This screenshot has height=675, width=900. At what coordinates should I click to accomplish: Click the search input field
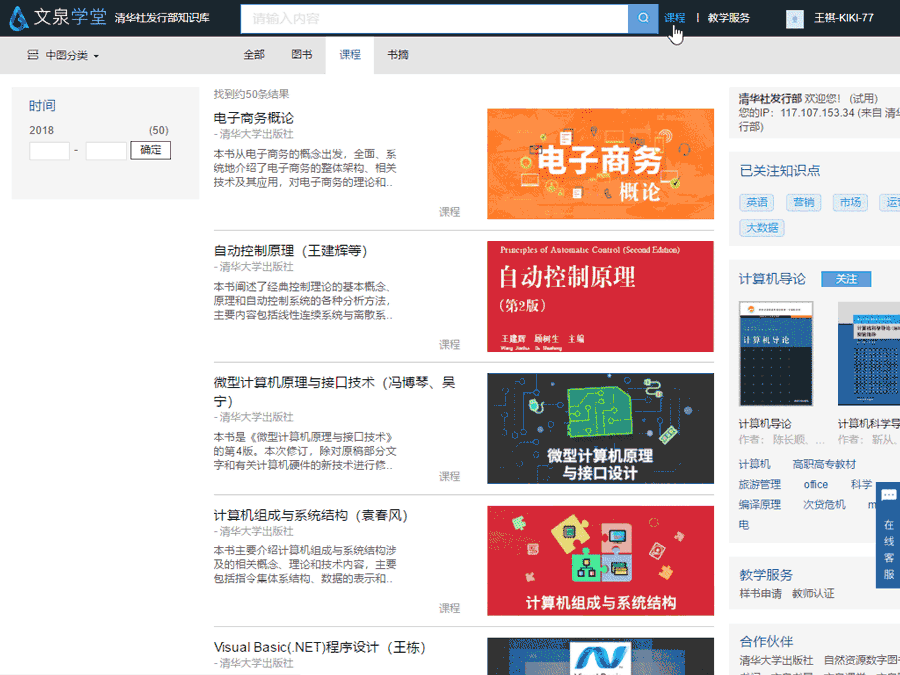[x=435, y=18]
